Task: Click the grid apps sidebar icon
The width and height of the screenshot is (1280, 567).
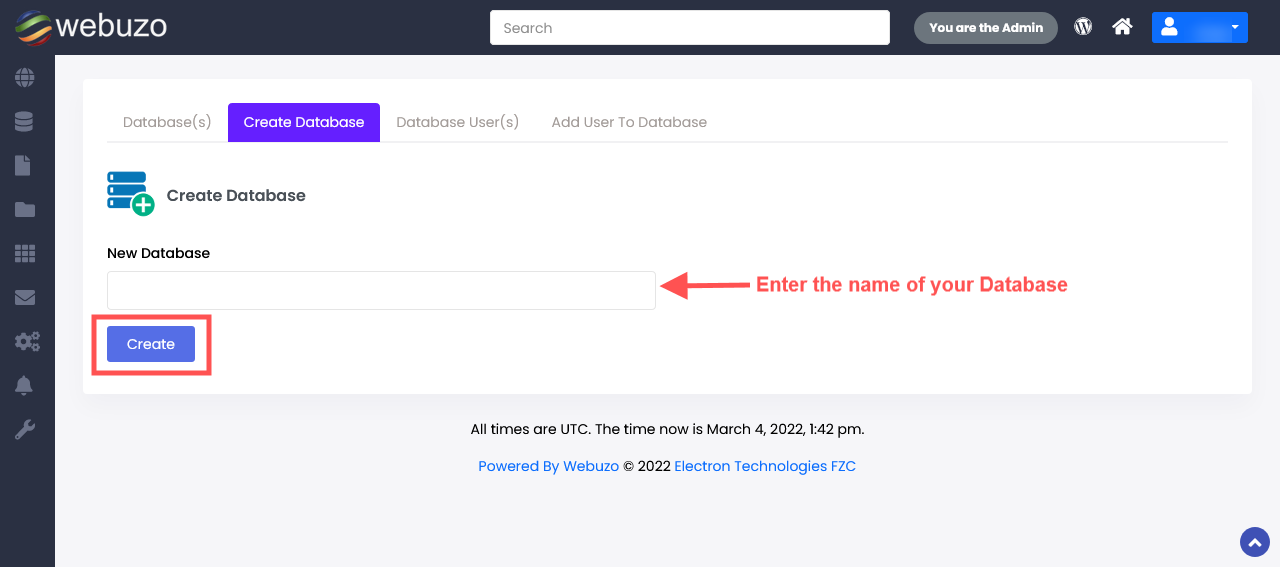Action: click(25, 254)
